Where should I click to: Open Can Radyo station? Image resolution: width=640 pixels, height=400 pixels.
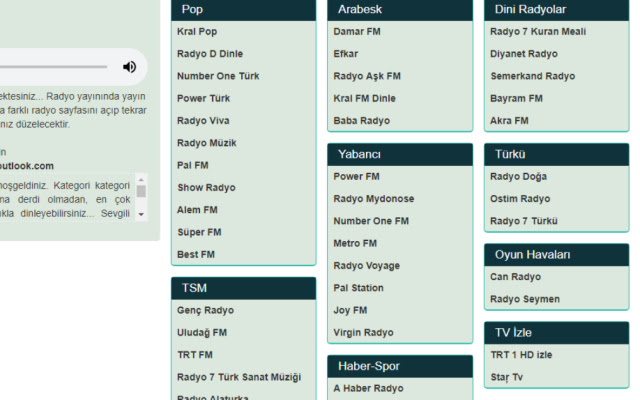(x=516, y=277)
